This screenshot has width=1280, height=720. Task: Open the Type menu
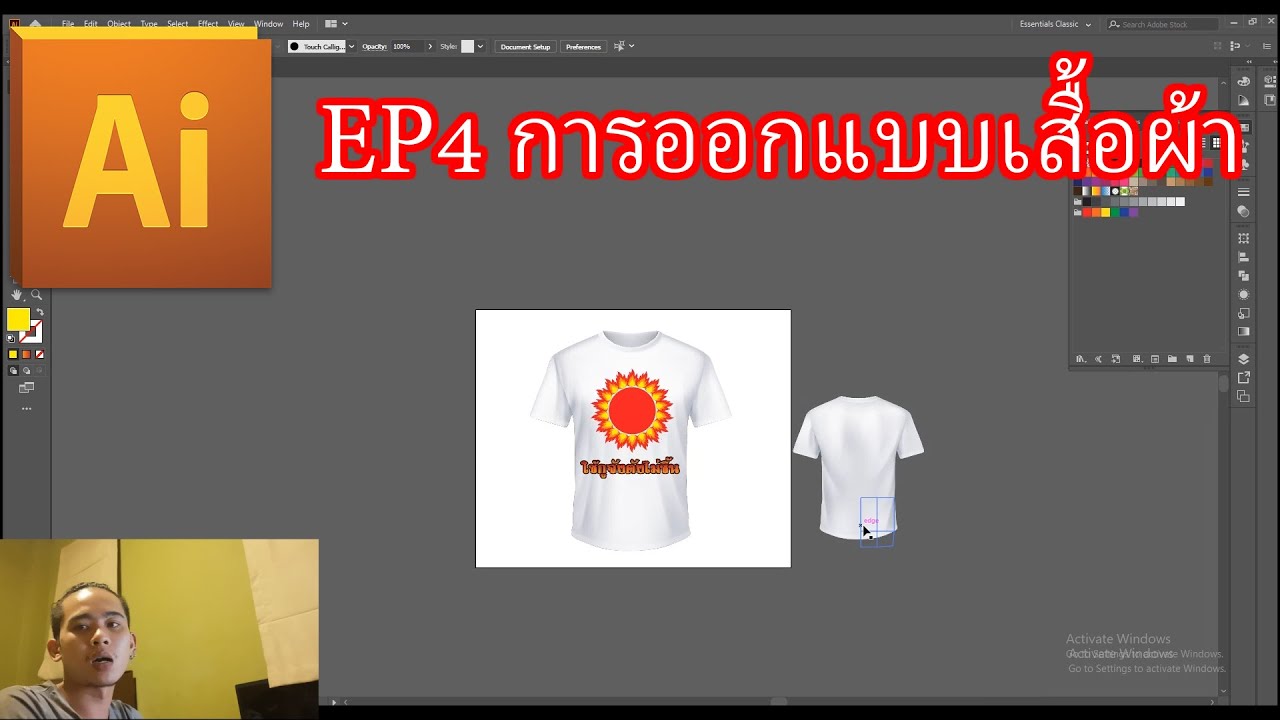pos(149,24)
